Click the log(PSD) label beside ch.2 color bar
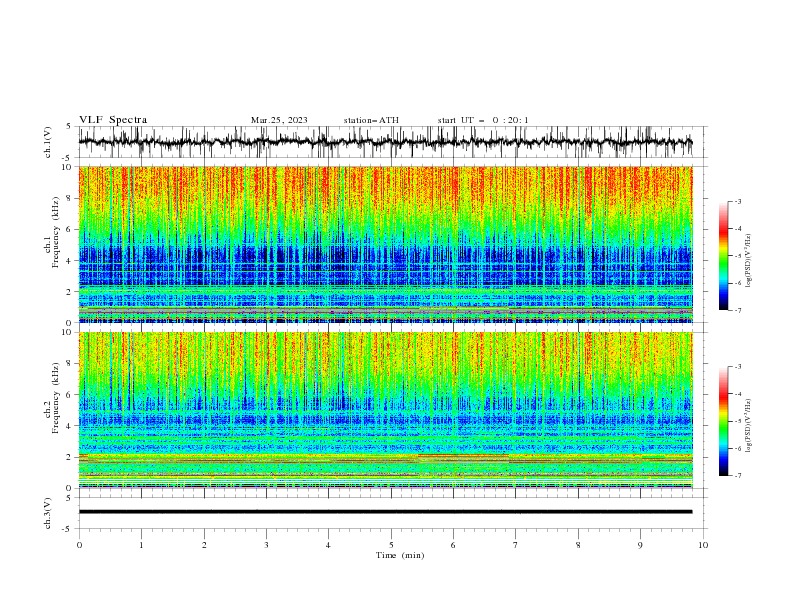The image size is (792, 612). click(748, 426)
